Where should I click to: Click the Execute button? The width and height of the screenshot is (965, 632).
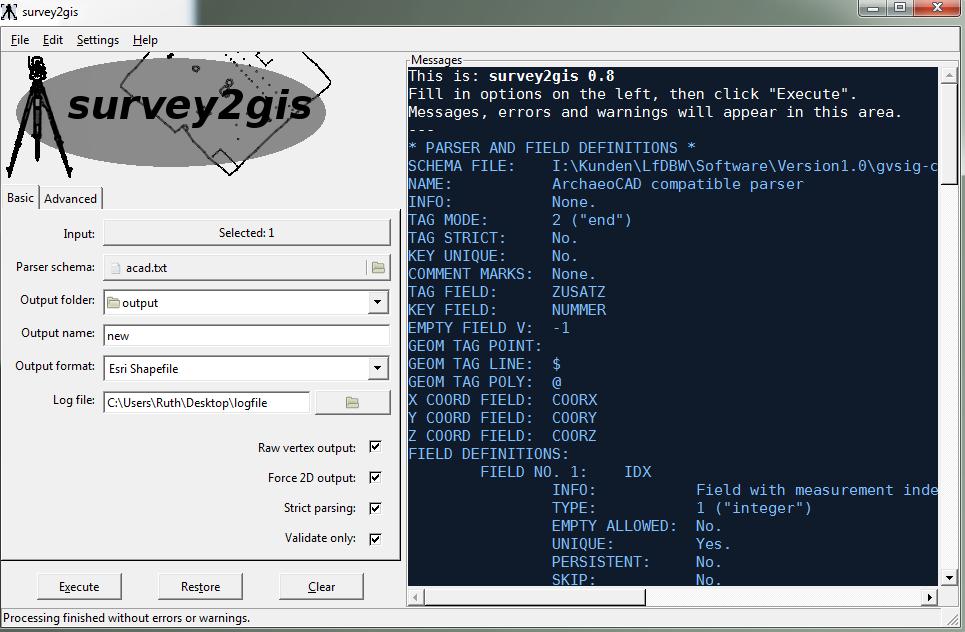pyautogui.click(x=79, y=586)
